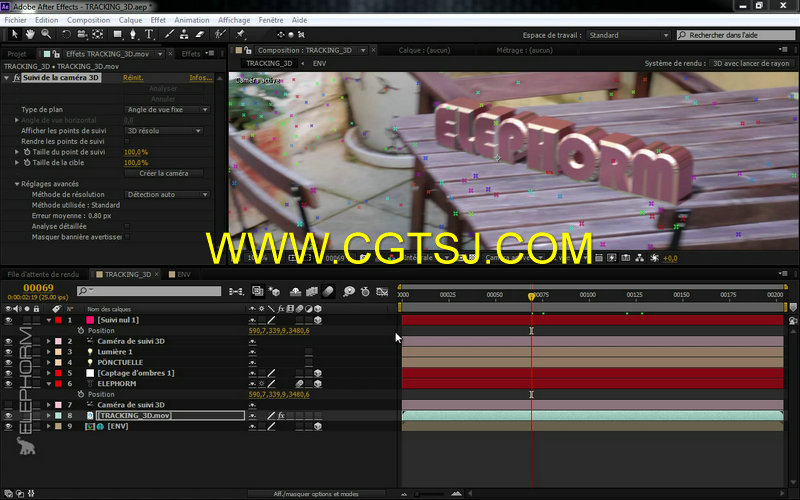Image resolution: width=800 pixels, height=500 pixels.
Task: Open the Effet menu
Action: point(158,20)
